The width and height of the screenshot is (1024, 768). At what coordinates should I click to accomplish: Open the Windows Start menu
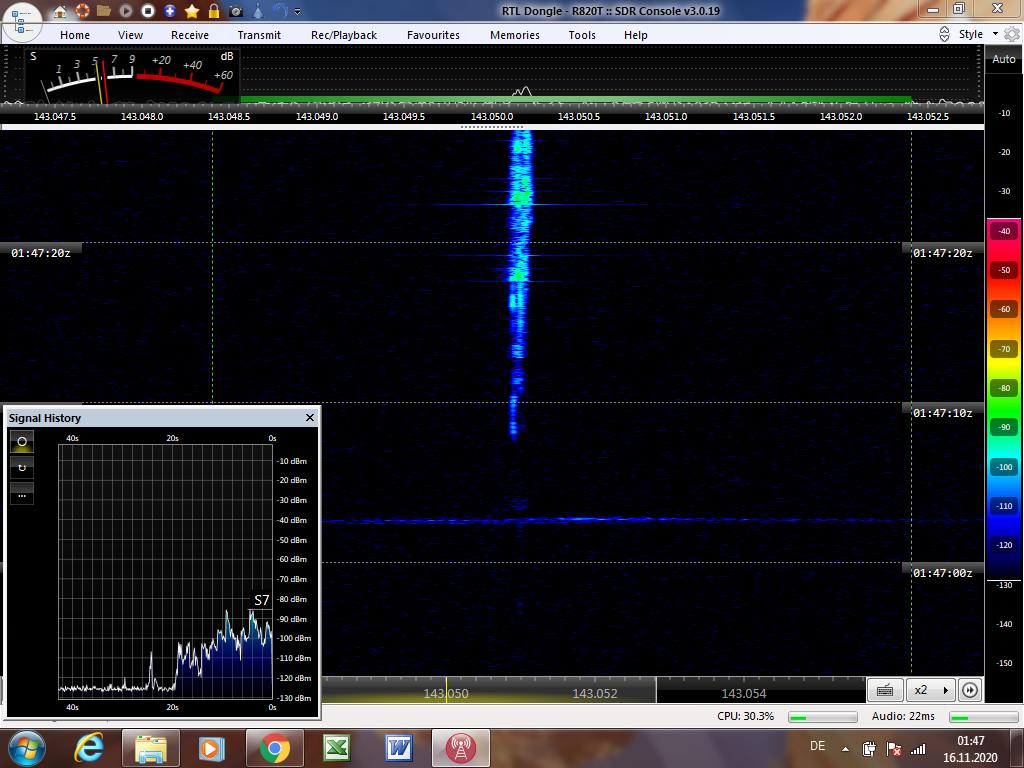click(25, 748)
